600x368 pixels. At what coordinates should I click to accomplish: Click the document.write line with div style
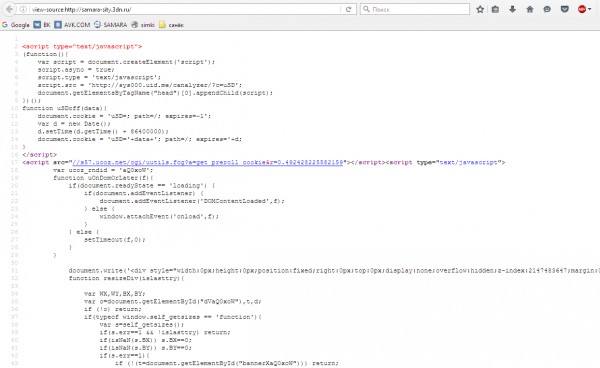coord(334,270)
